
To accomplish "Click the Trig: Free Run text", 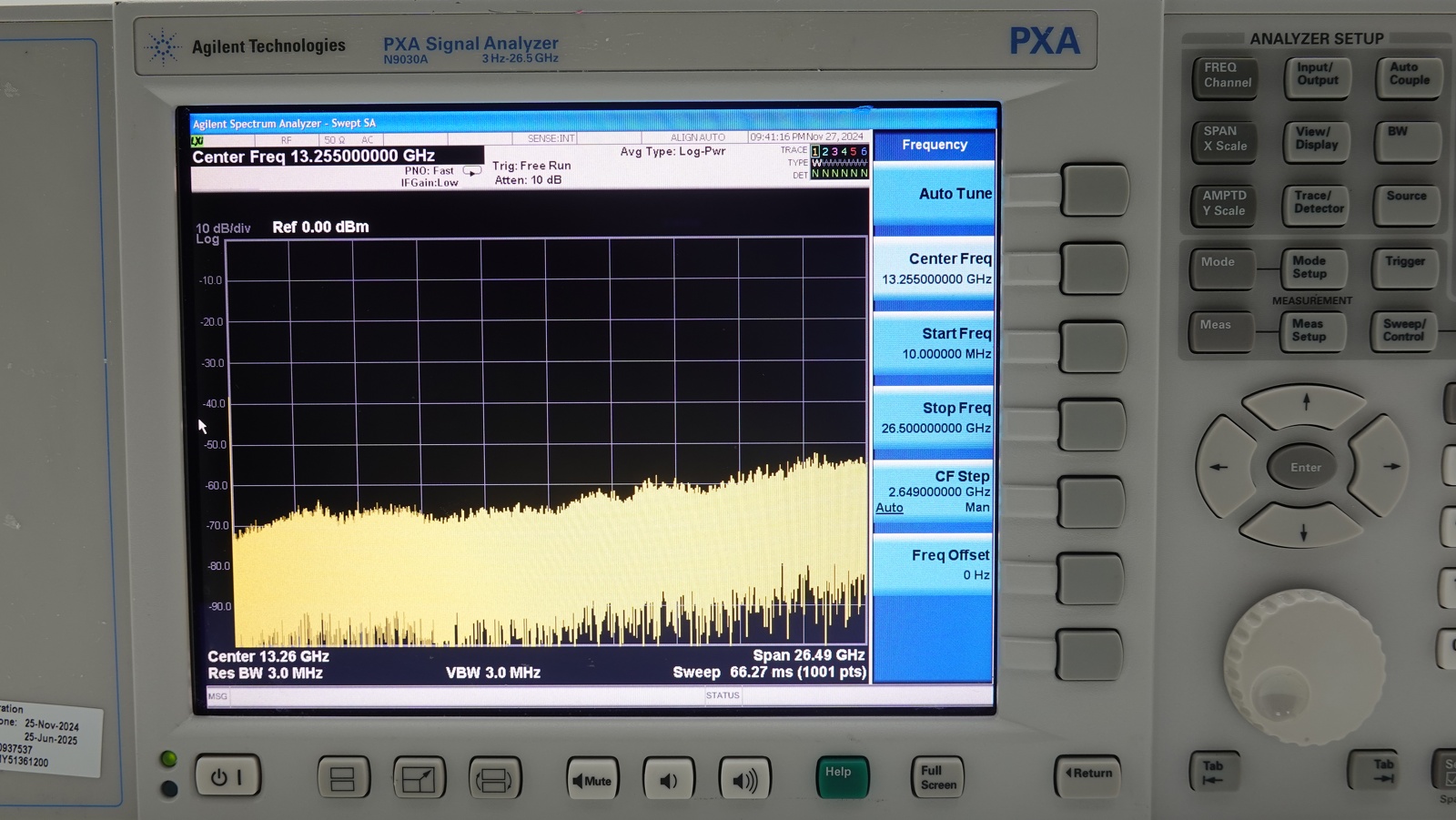I will coord(531,166).
